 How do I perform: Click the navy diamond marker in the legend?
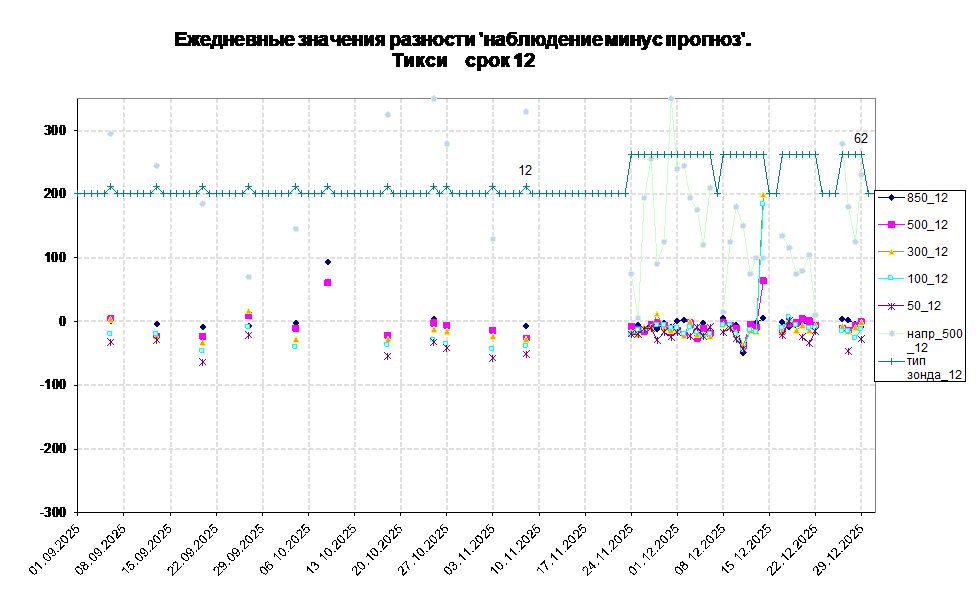[x=892, y=198]
